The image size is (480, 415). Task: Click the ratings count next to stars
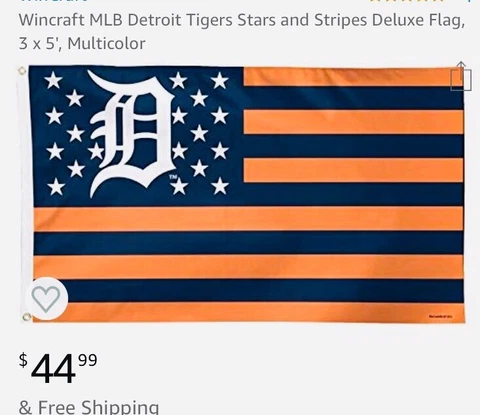[x=469, y=1]
